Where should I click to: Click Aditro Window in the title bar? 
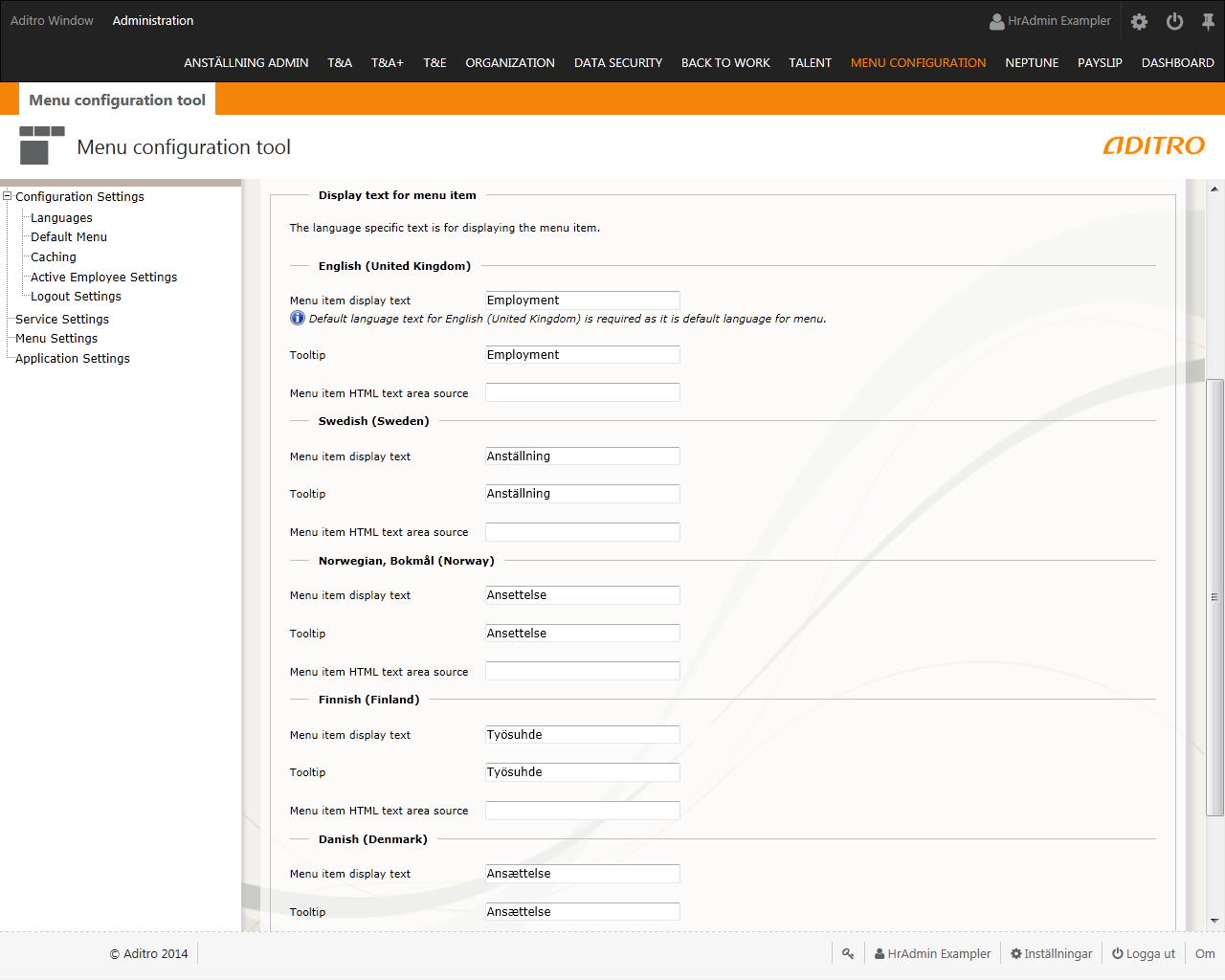coord(52,20)
